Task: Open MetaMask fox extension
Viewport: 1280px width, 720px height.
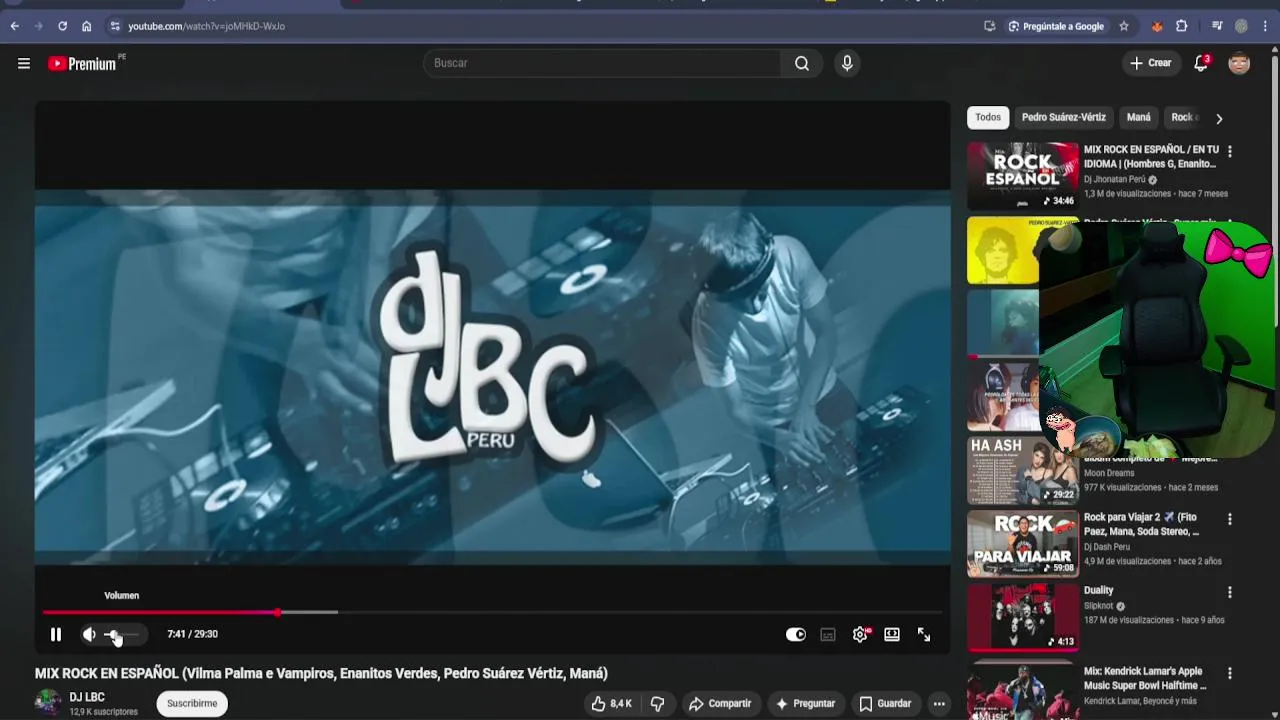Action: [x=1157, y=26]
